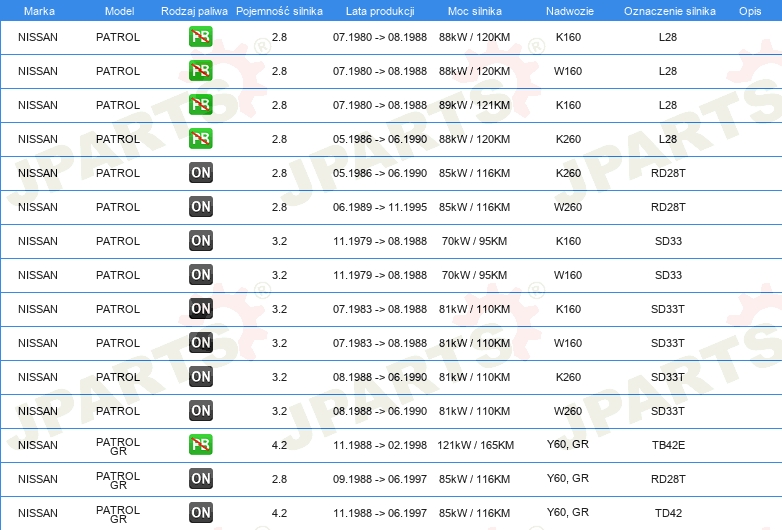Click the ON diesel icon in the W260 RD28T row
Screen dimensions: 782x530
(x=200, y=206)
